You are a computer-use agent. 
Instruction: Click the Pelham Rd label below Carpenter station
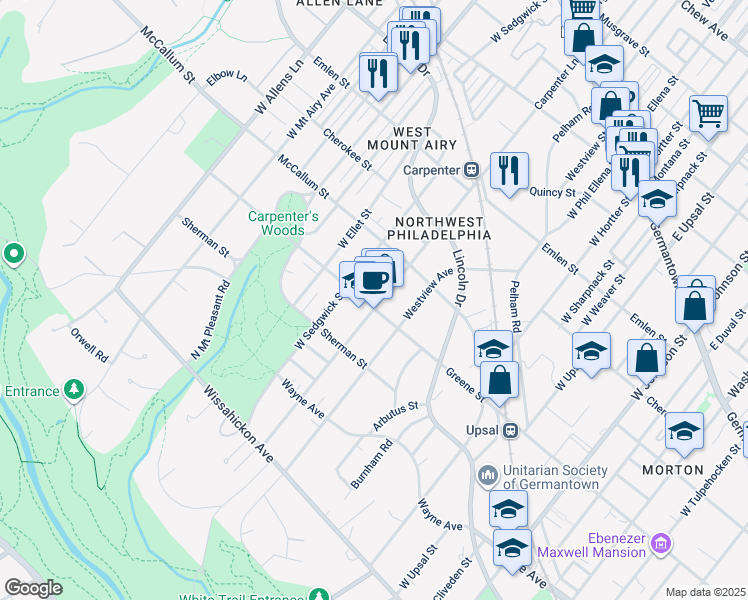(x=515, y=306)
